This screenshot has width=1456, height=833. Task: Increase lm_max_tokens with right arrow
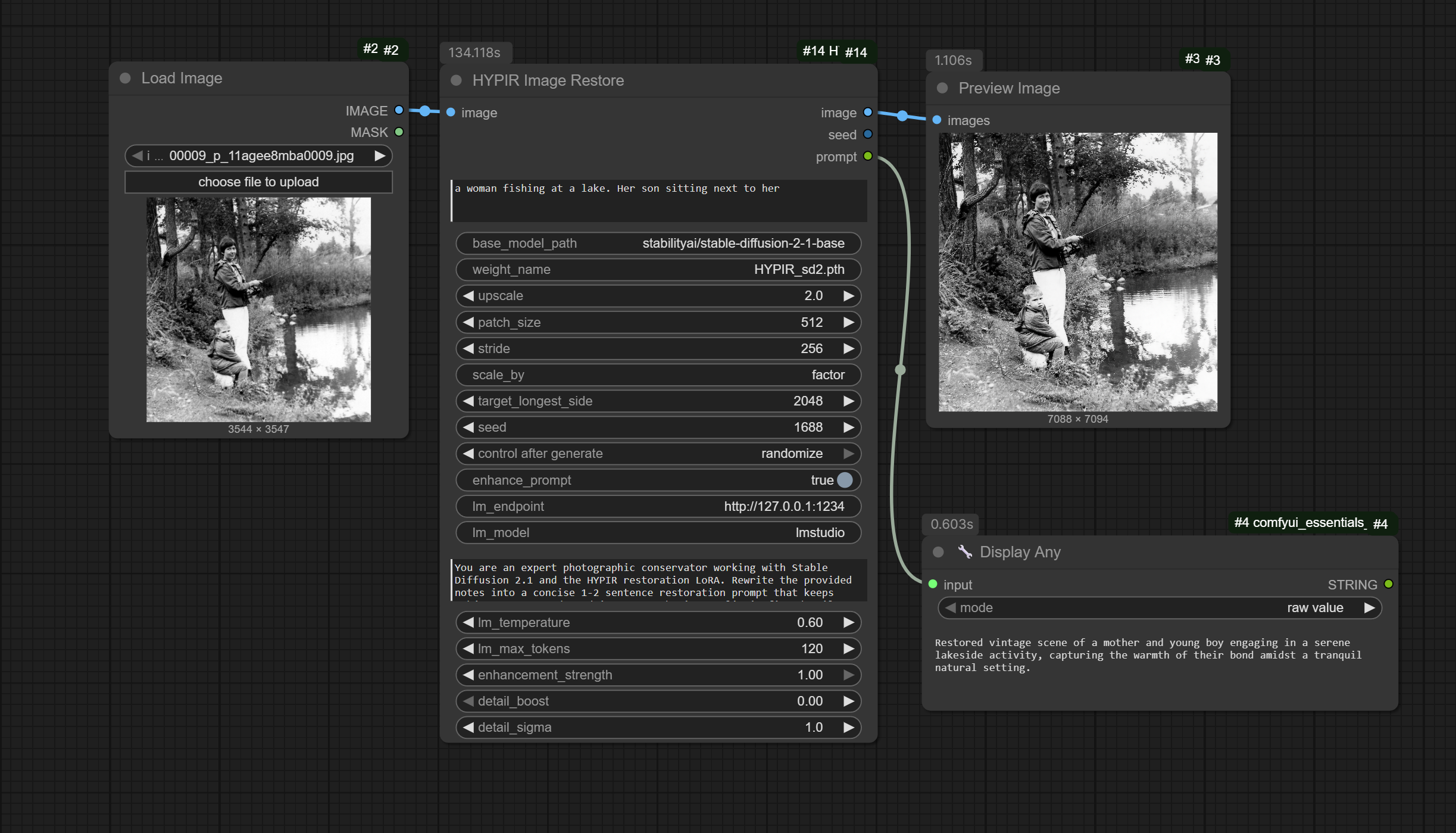[x=849, y=648]
